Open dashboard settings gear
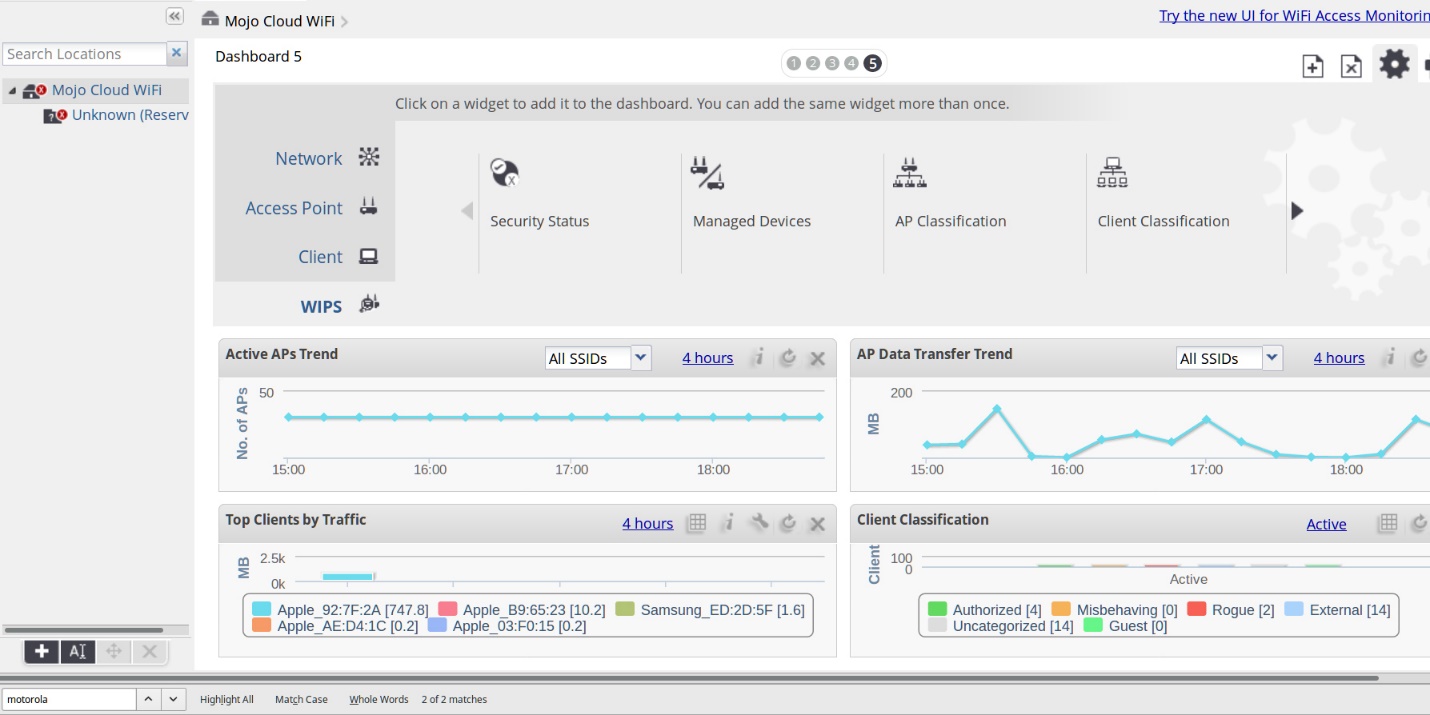 point(1394,63)
